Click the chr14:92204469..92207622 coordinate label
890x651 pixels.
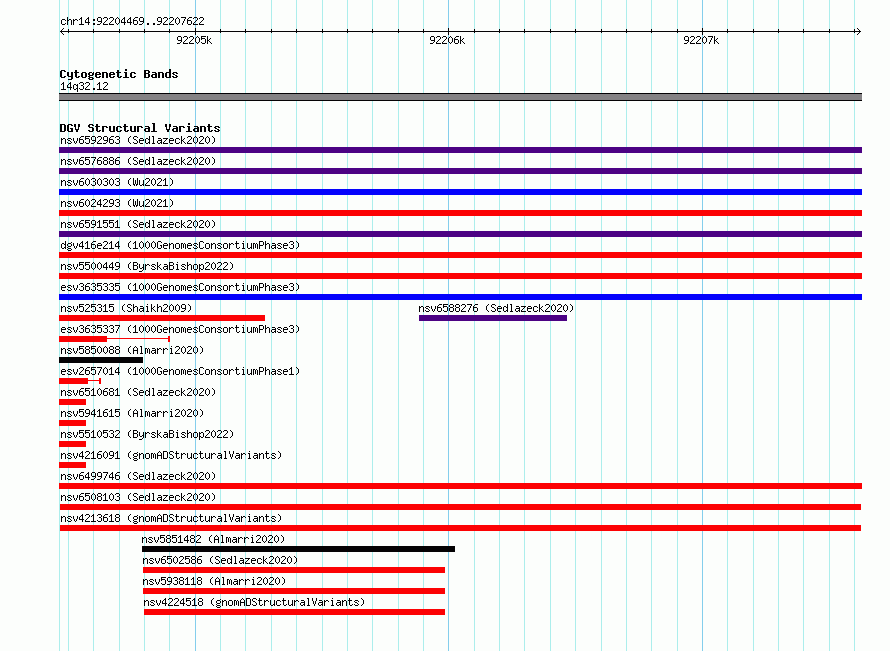(132, 22)
